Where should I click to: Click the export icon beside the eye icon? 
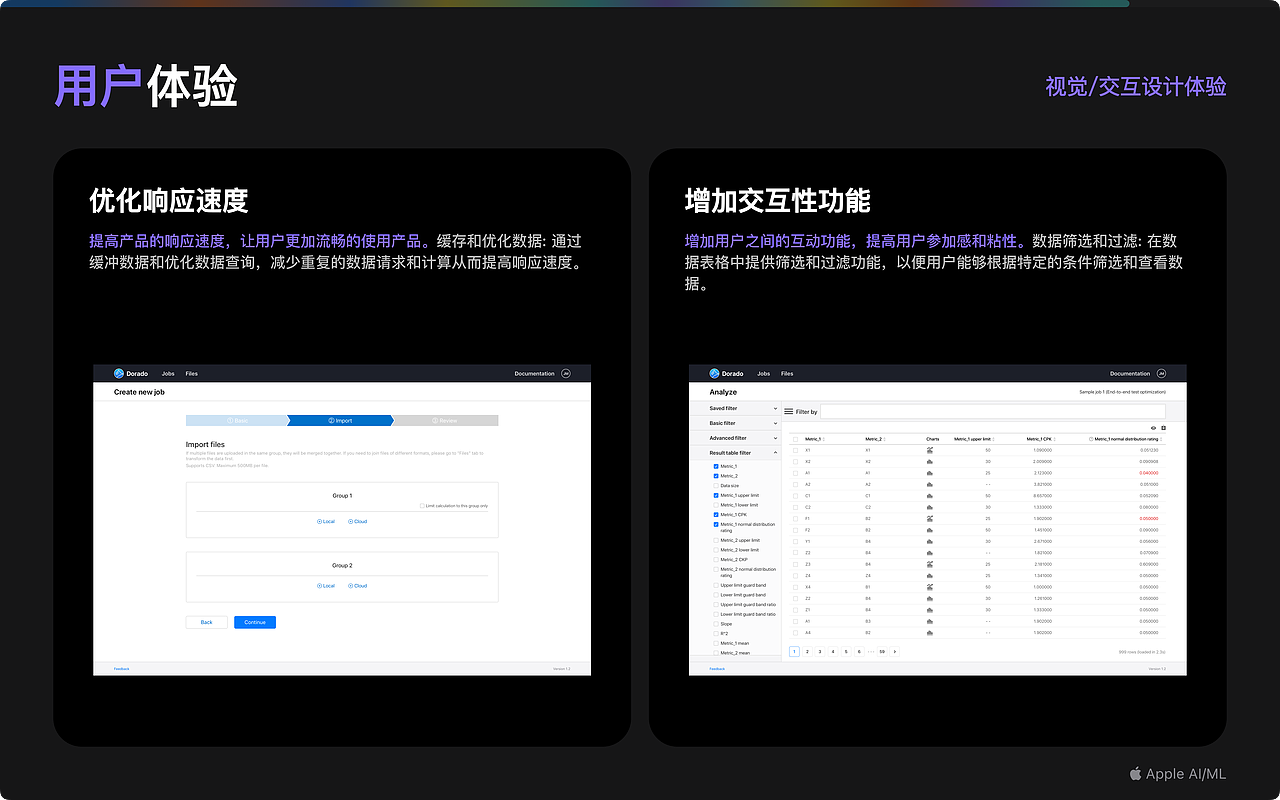click(1163, 428)
